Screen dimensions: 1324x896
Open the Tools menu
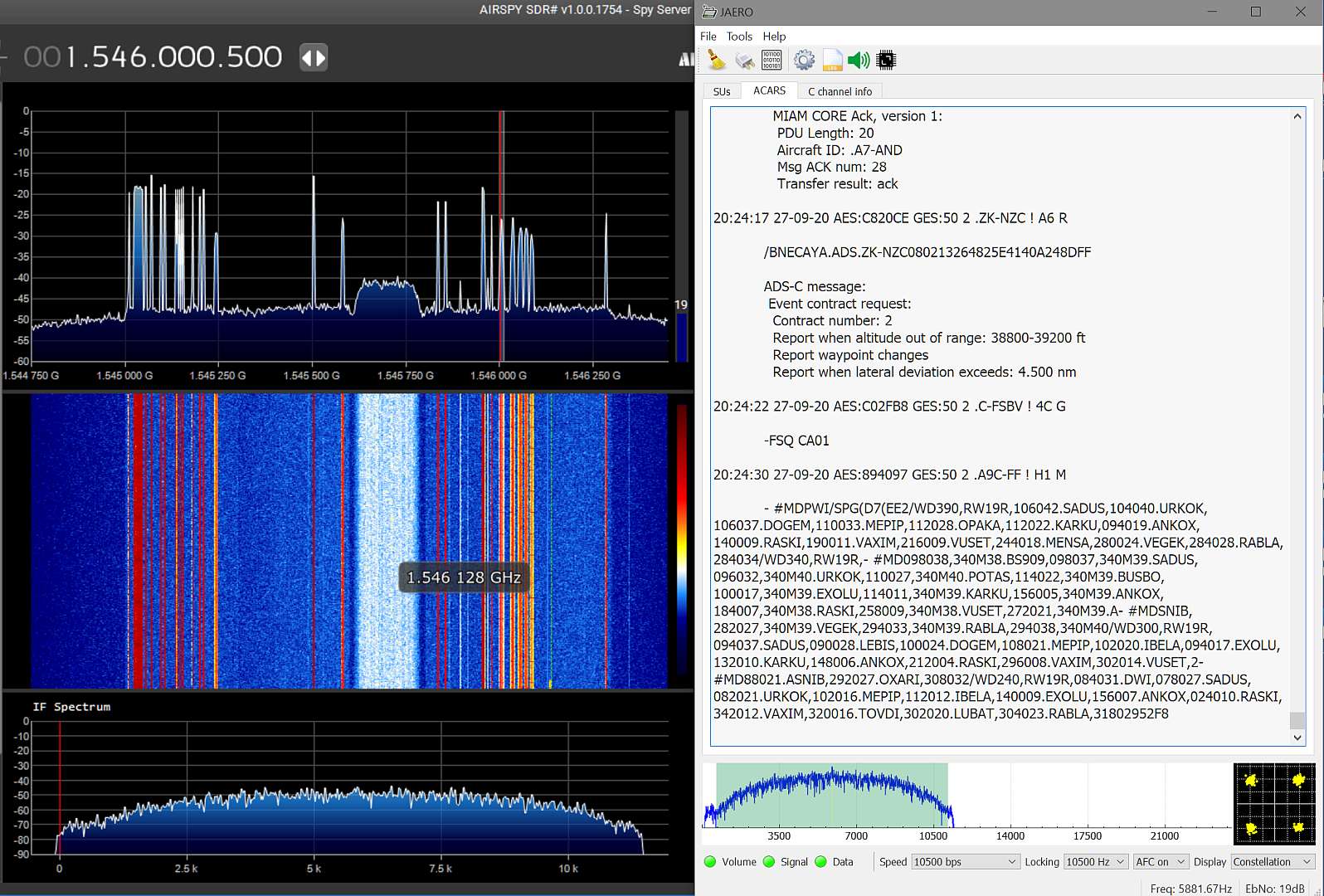tap(738, 37)
